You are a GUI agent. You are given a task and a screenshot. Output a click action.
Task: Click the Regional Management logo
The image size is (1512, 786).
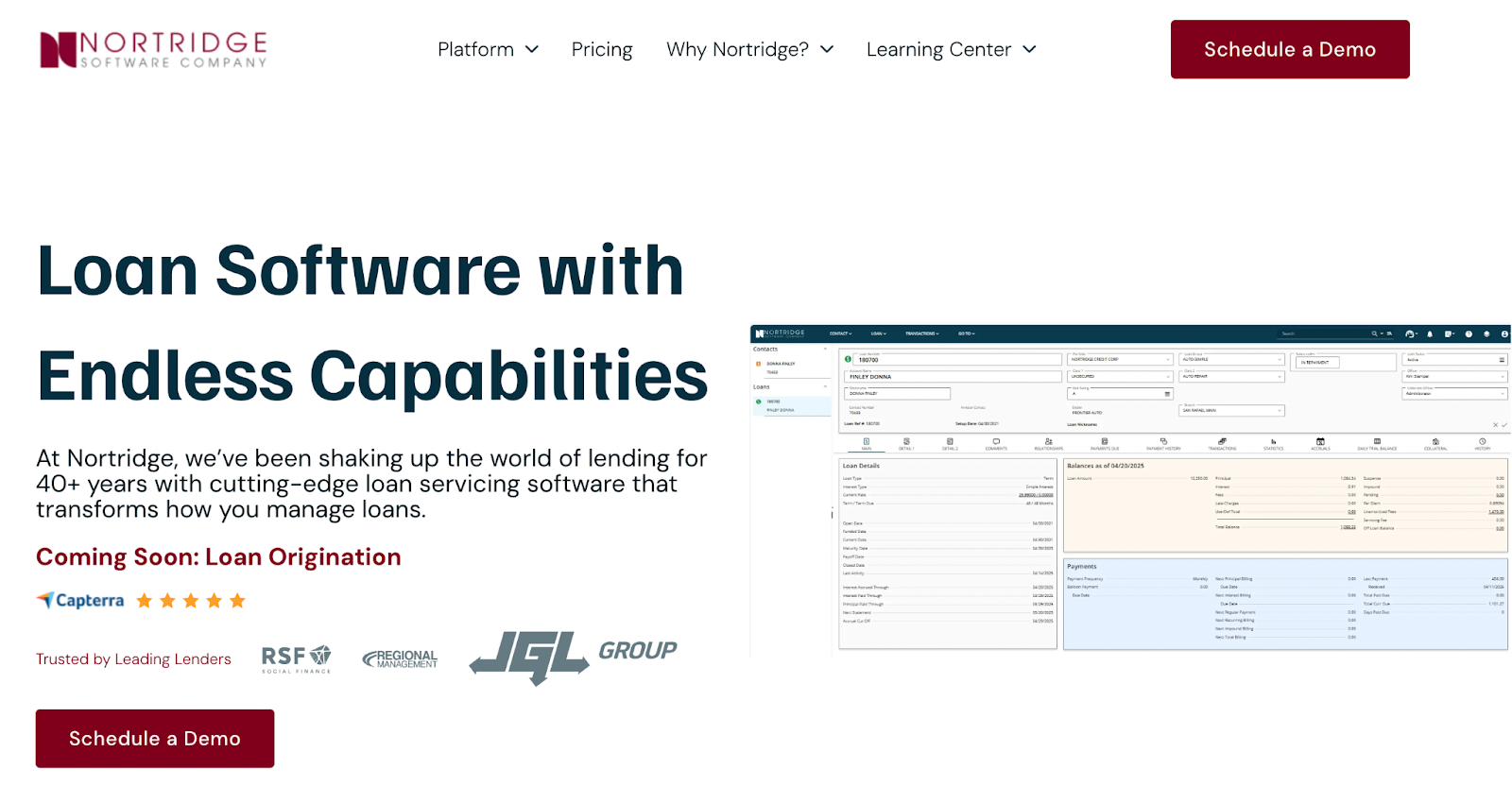[400, 658]
